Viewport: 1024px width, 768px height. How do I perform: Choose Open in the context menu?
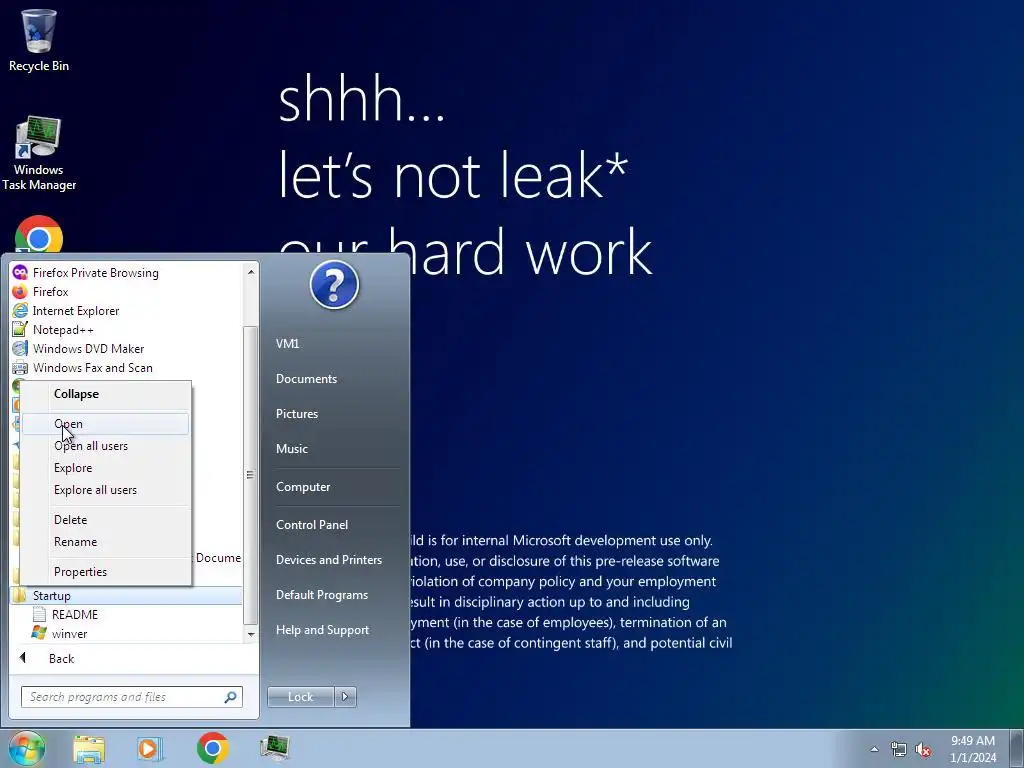pyautogui.click(x=106, y=424)
